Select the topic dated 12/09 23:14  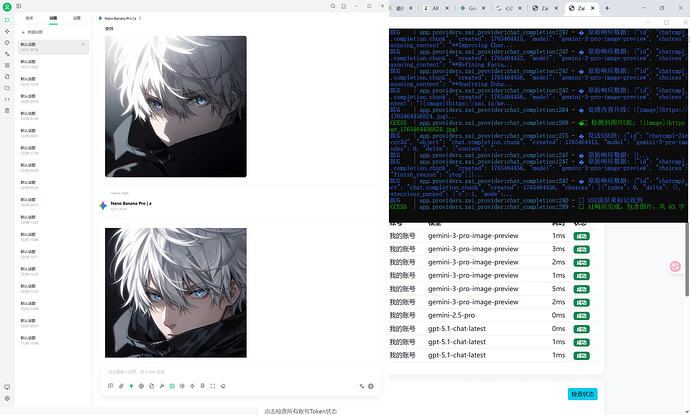pos(53,99)
